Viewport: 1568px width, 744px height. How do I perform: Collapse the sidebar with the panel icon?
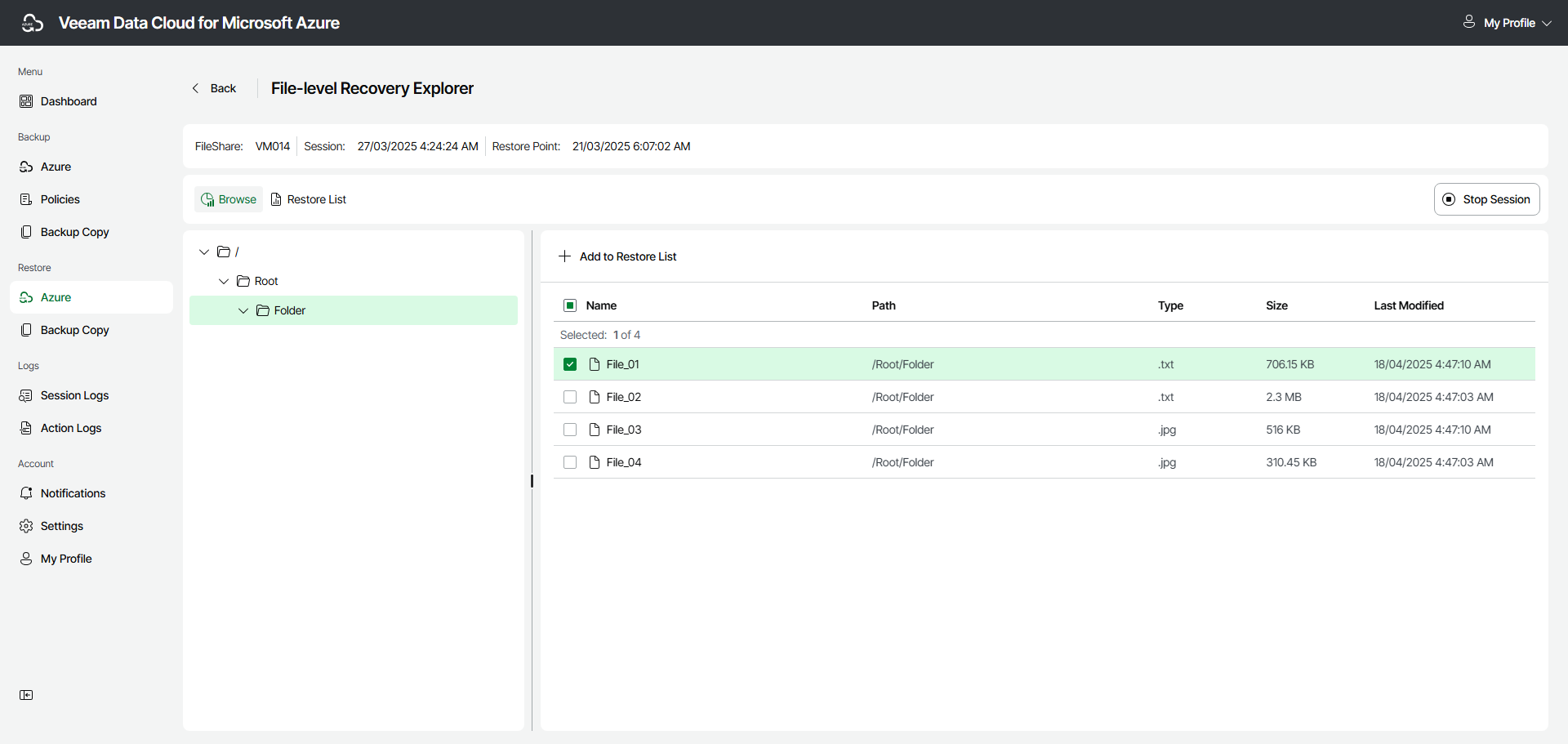click(26, 695)
